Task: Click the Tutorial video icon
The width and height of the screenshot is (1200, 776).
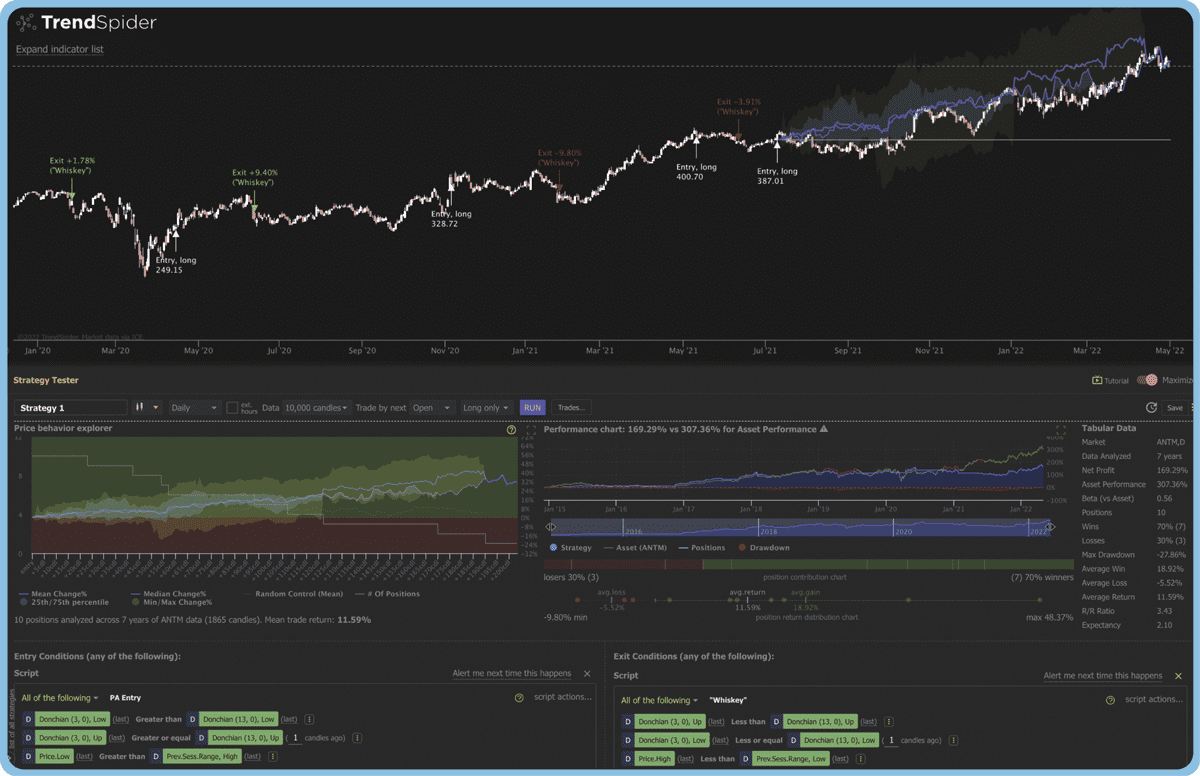Action: click(1096, 379)
